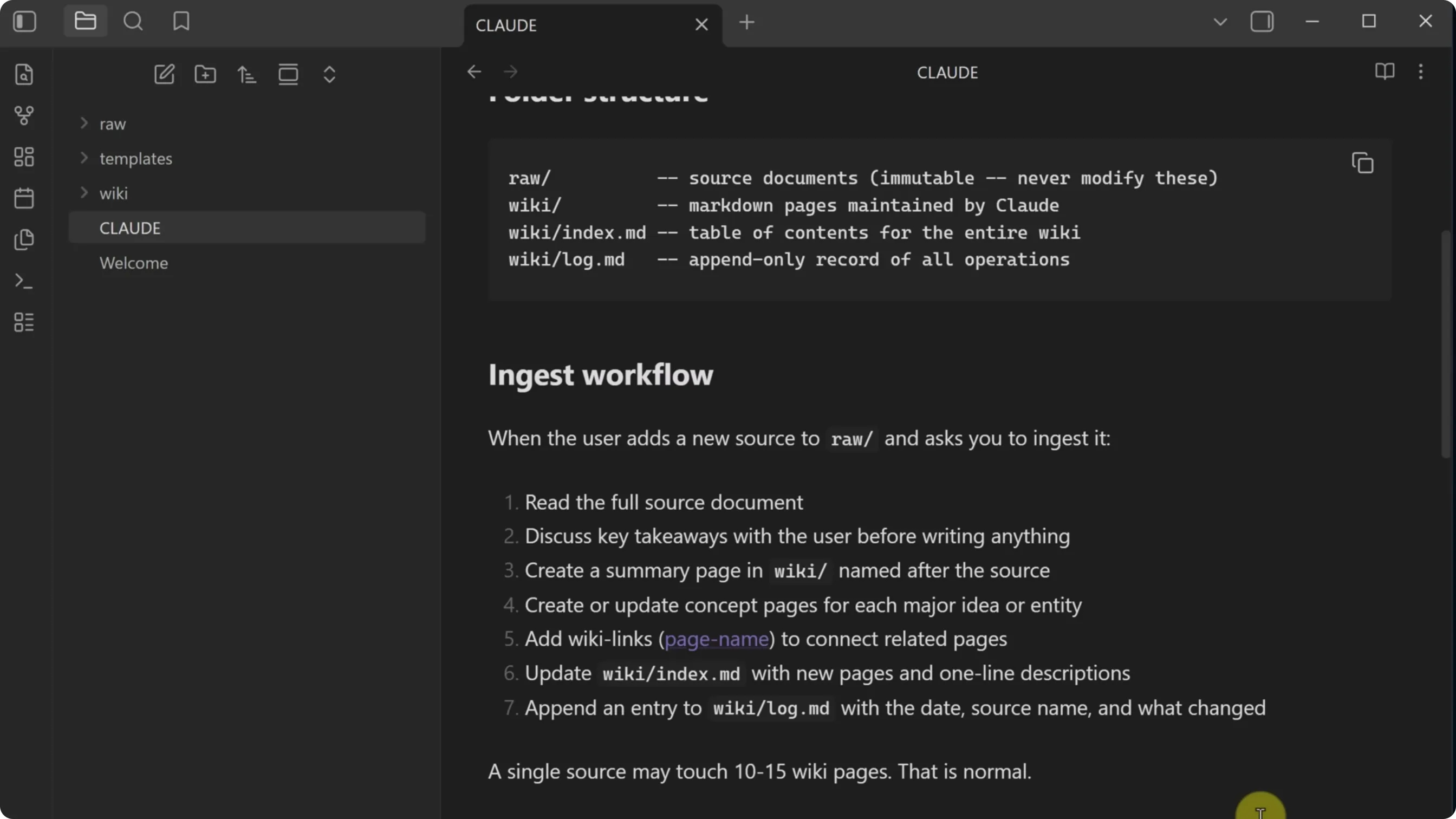Create a new note with pencil icon
Image resolution: width=1456 pixels, height=819 pixels.
(x=164, y=74)
